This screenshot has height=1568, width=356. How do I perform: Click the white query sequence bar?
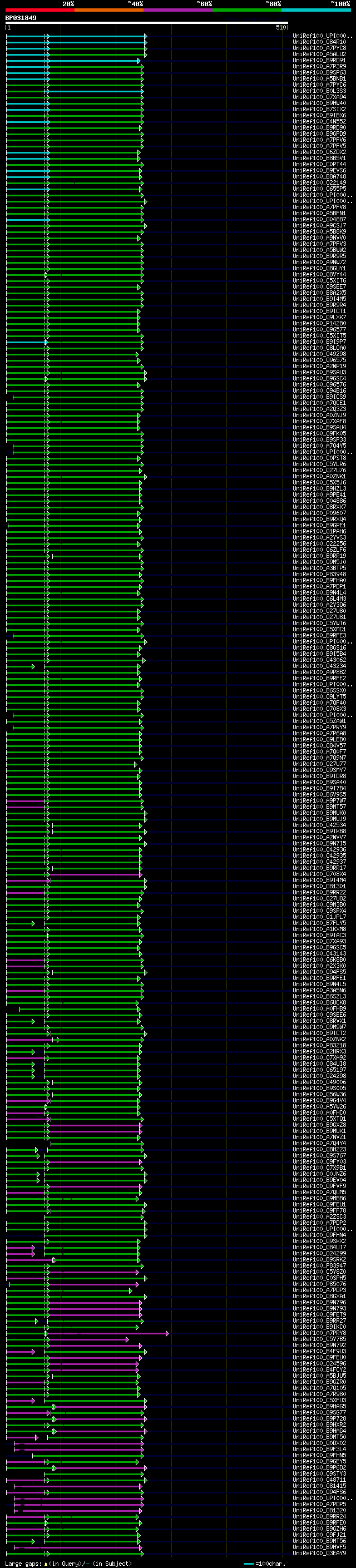[147, 23]
